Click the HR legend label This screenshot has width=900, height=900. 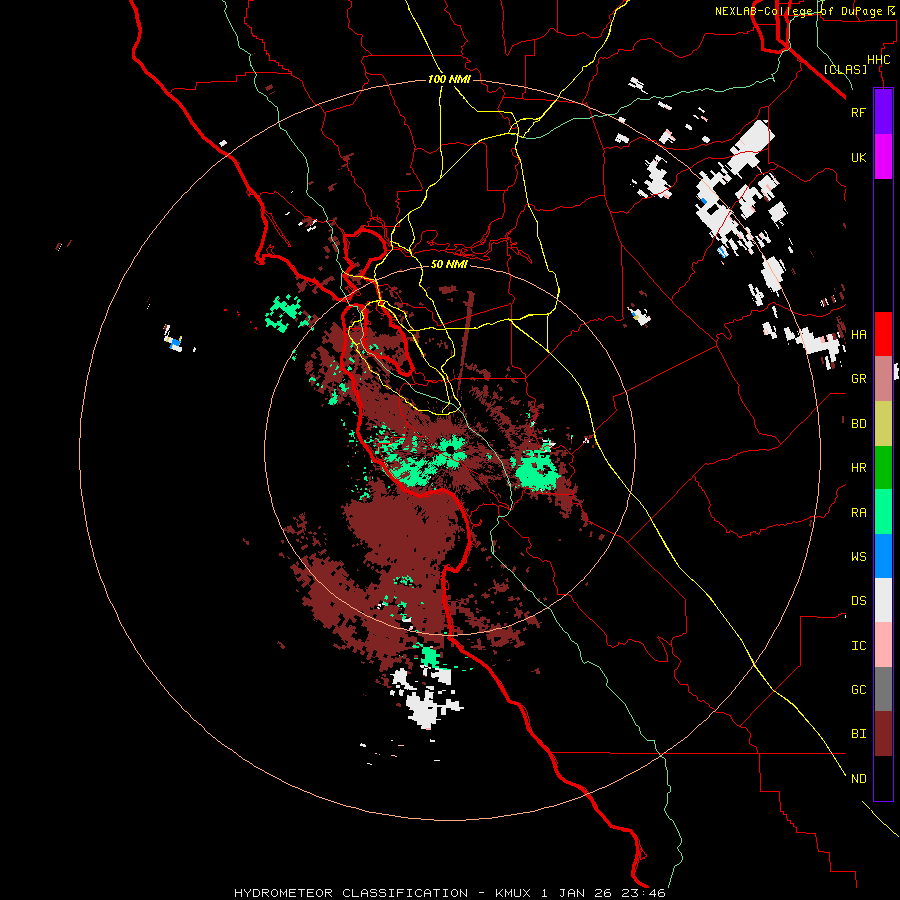click(858, 468)
